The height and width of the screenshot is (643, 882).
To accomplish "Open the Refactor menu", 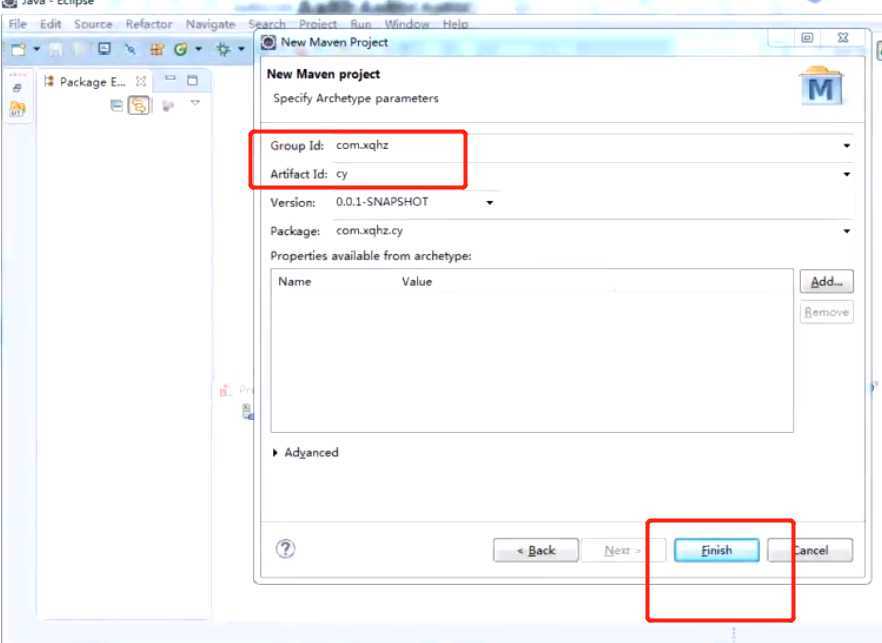I will tap(149, 24).
